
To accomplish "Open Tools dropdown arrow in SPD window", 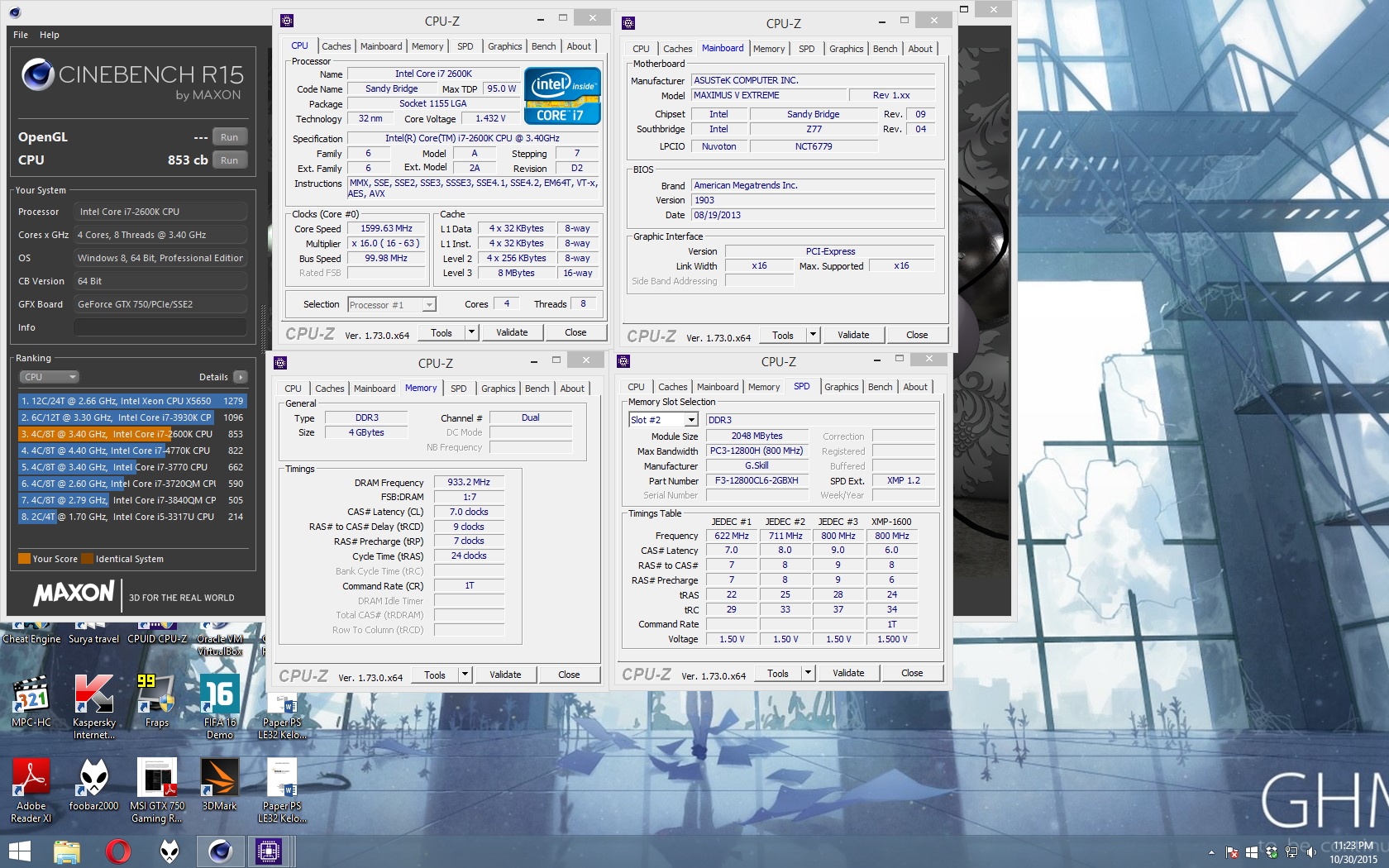I will tap(808, 673).
